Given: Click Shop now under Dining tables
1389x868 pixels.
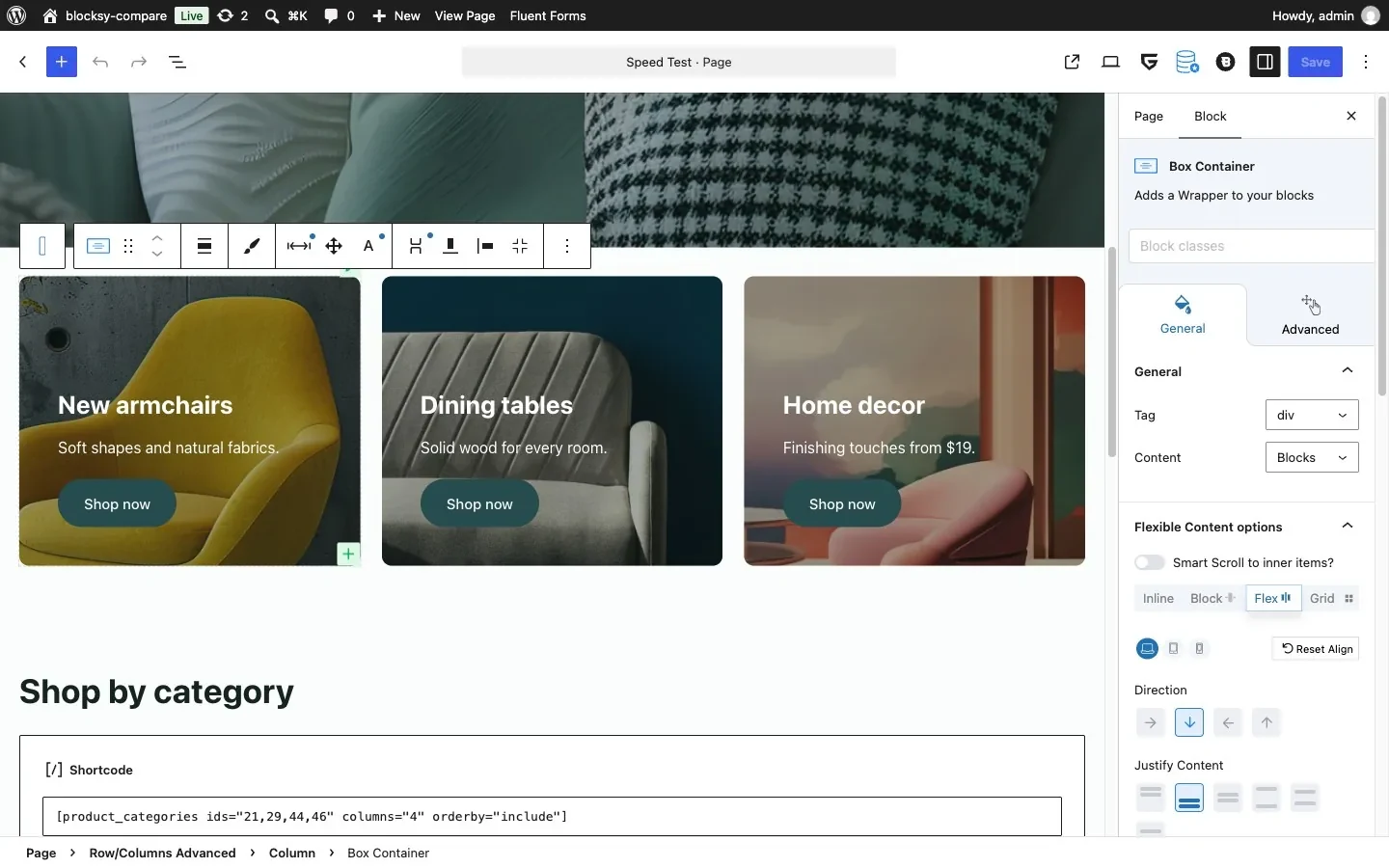Looking at the screenshot, I should [x=479, y=504].
